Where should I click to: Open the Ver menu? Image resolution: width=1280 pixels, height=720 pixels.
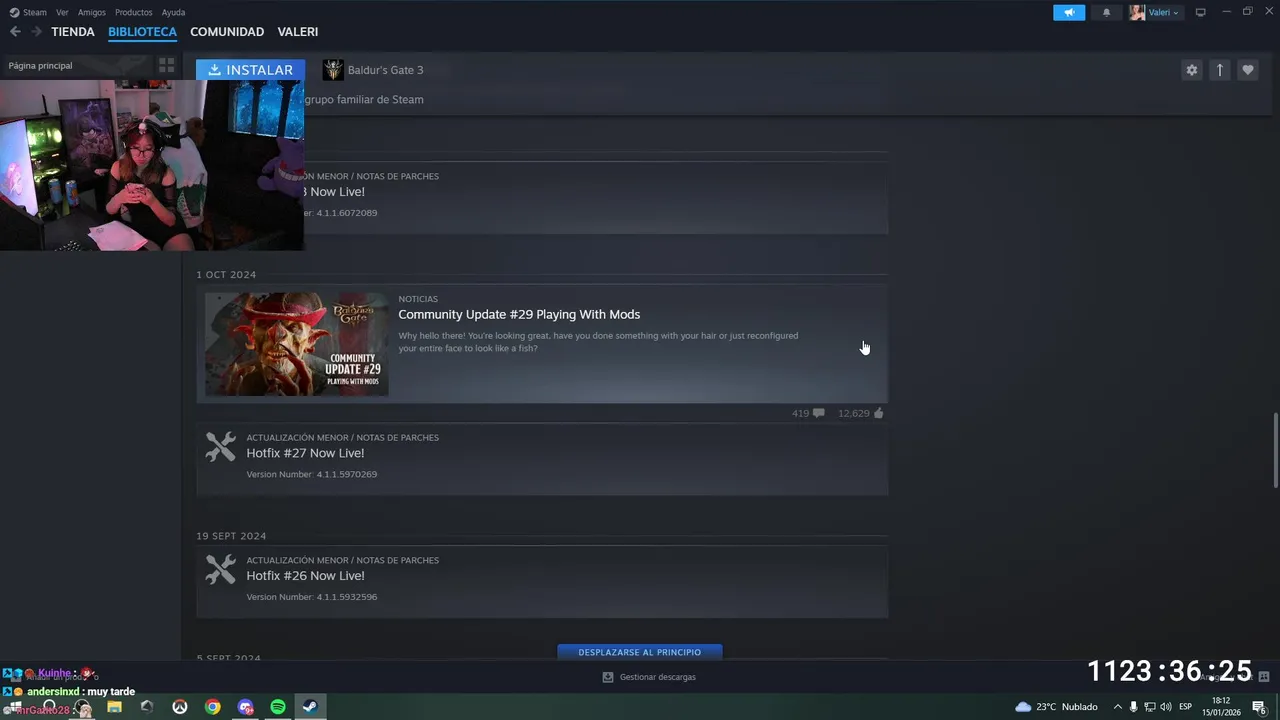pyautogui.click(x=62, y=12)
